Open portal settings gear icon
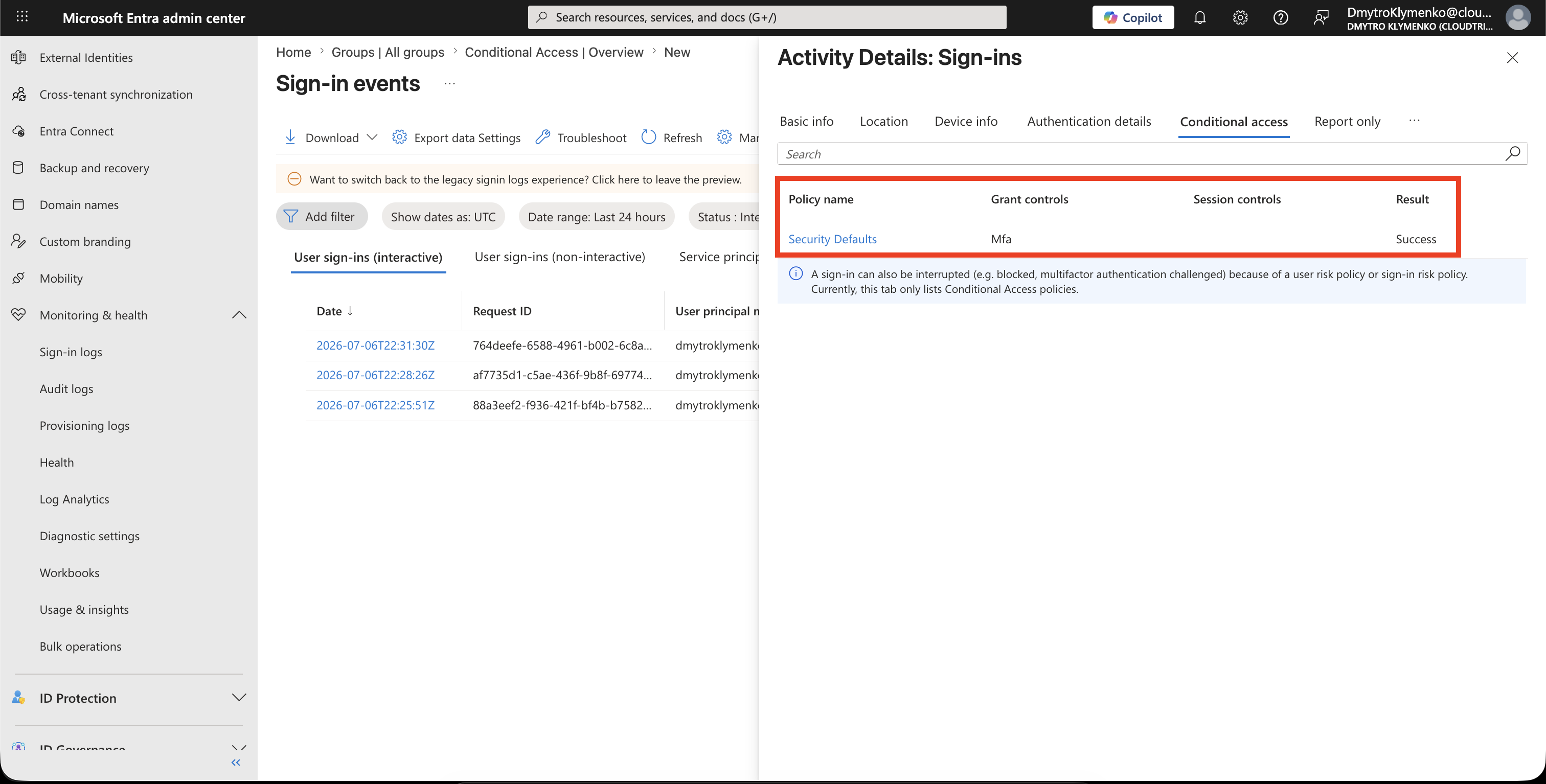Image resolution: width=1546 pixels, height=784 pixels. click(x=1240, y=17)
